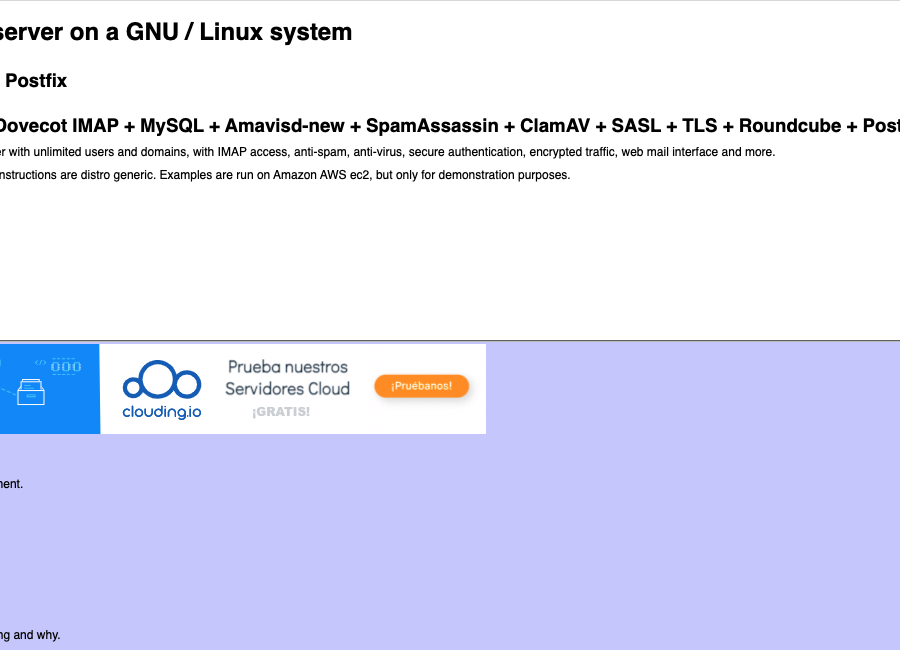Click the orange ¡Pruébanos! button

point(421,386)
